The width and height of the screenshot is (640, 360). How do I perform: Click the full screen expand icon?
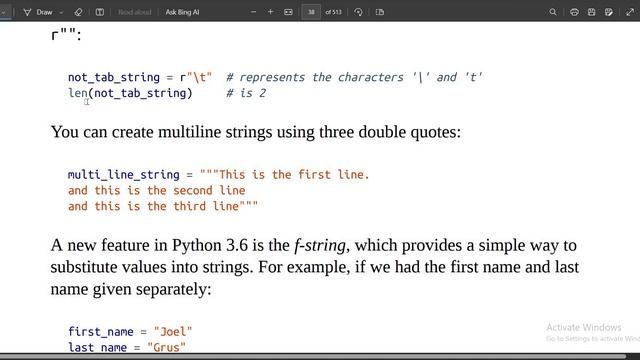630,12
